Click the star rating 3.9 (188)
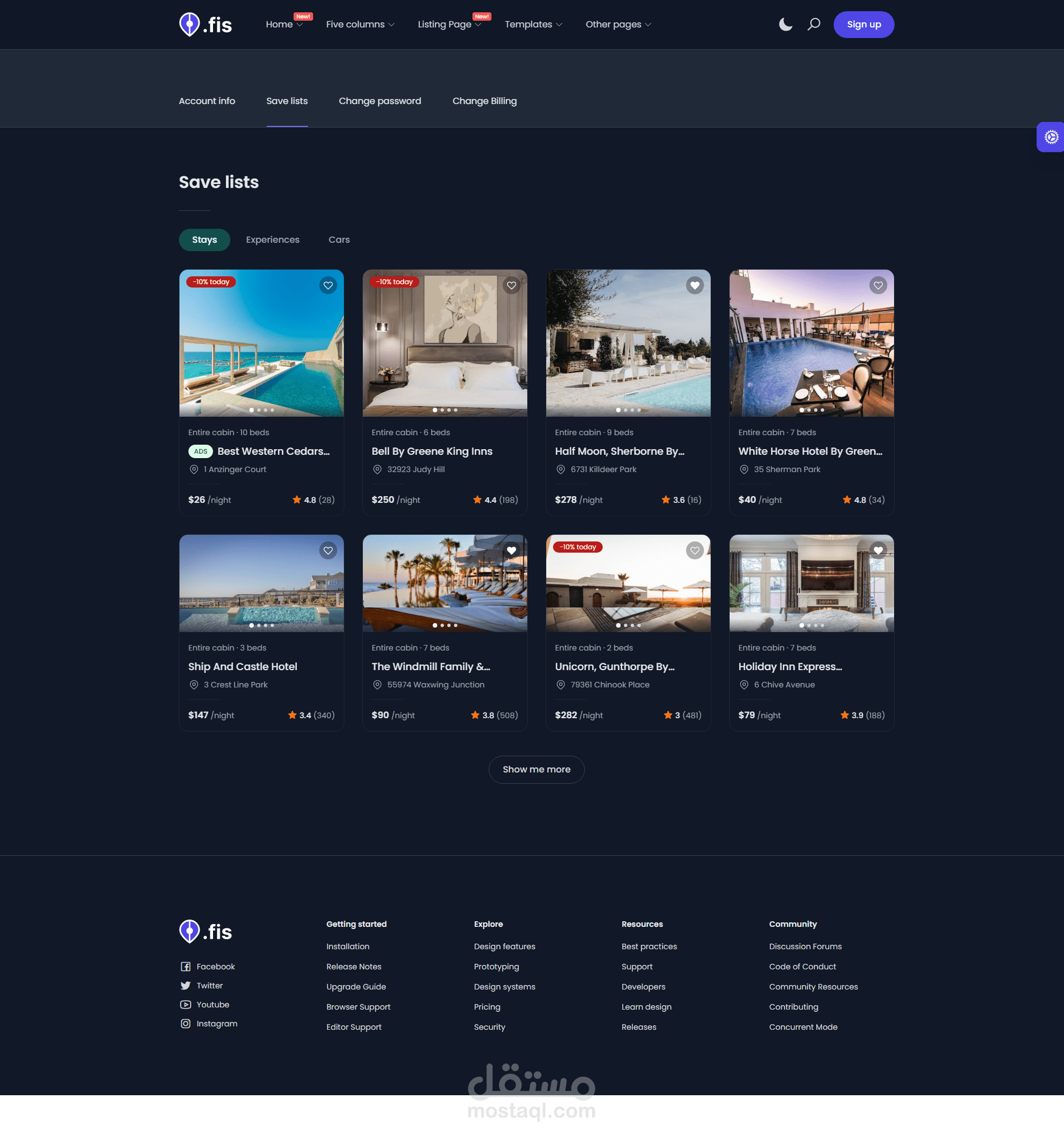Screen dimensions: 1064x1145 [863, 715]
